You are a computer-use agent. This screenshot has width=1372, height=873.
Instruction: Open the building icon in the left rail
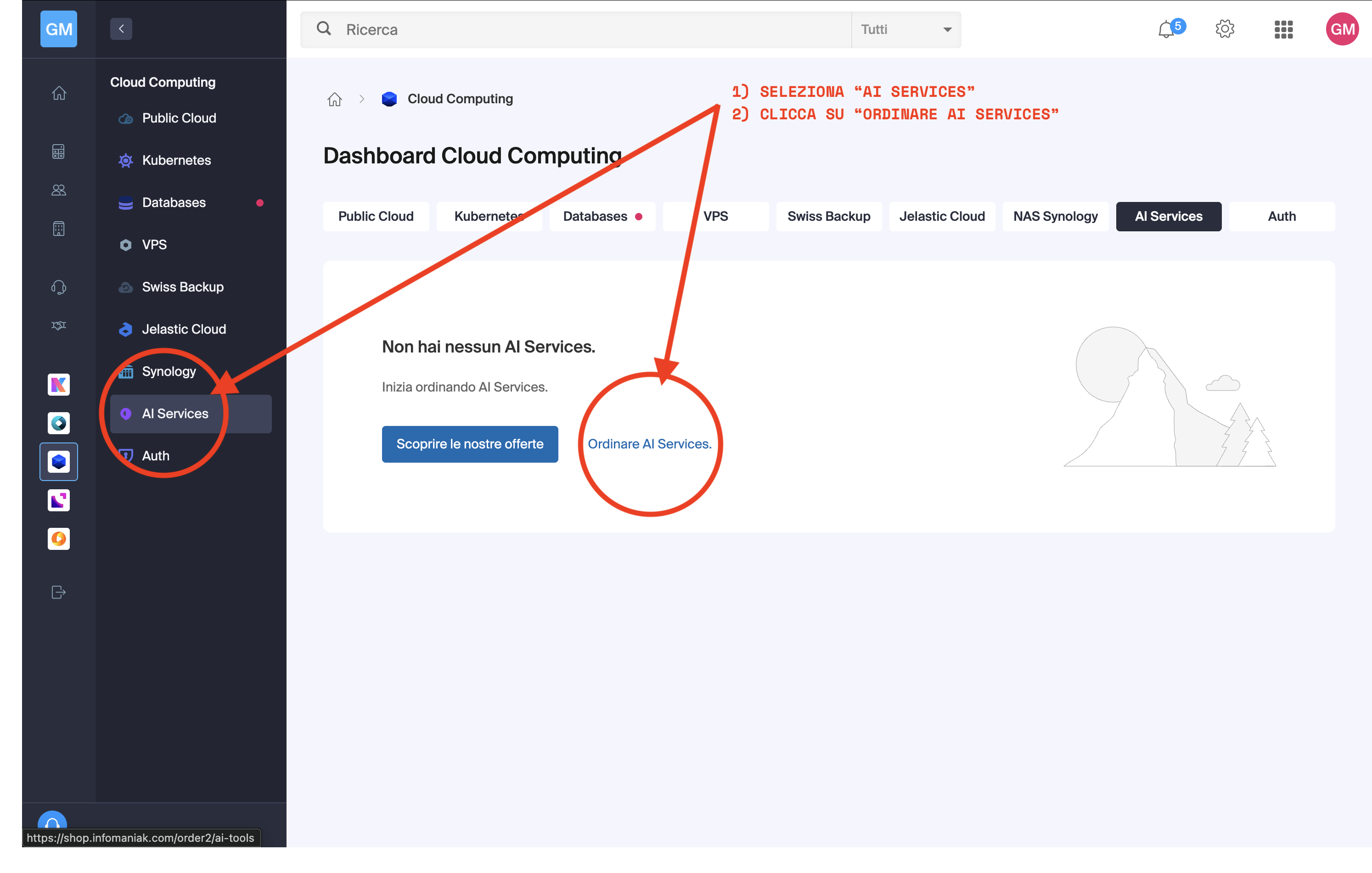click(x=59, y=229)
